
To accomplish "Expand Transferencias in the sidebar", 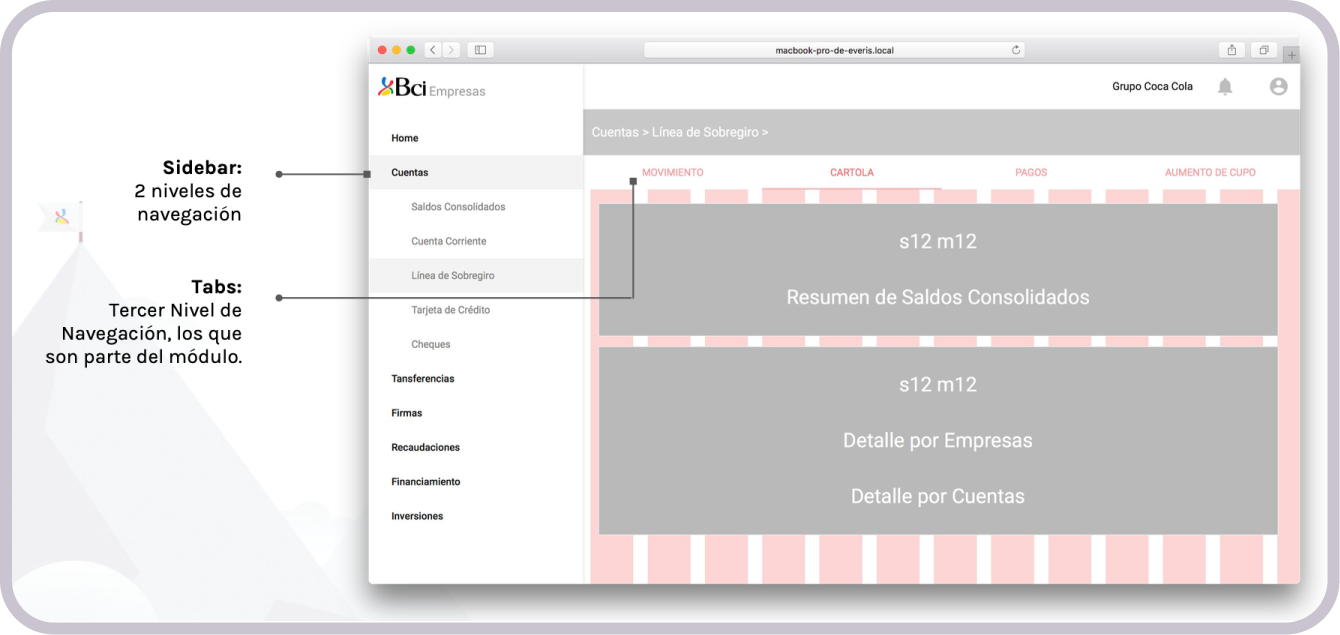I will coord(422,379).
